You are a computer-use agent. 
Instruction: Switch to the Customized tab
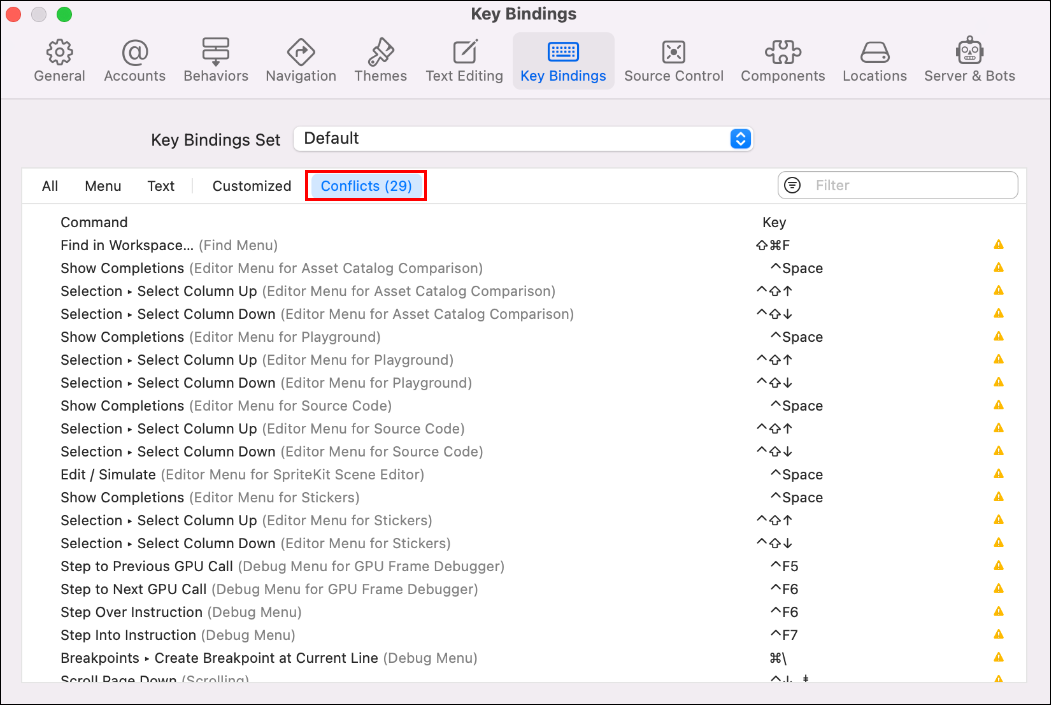(252, 186)
